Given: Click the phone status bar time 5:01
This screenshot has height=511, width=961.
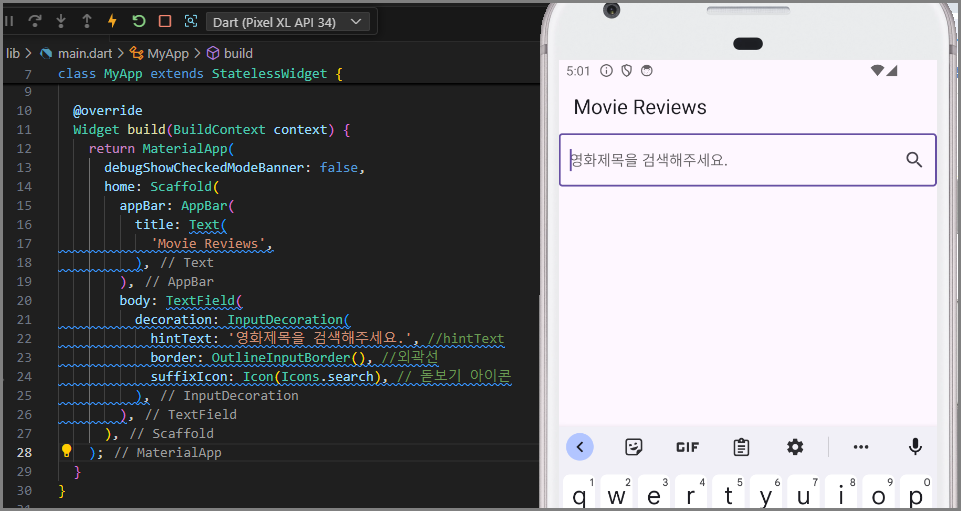Looking at the screenshot, I should (578, 71).
